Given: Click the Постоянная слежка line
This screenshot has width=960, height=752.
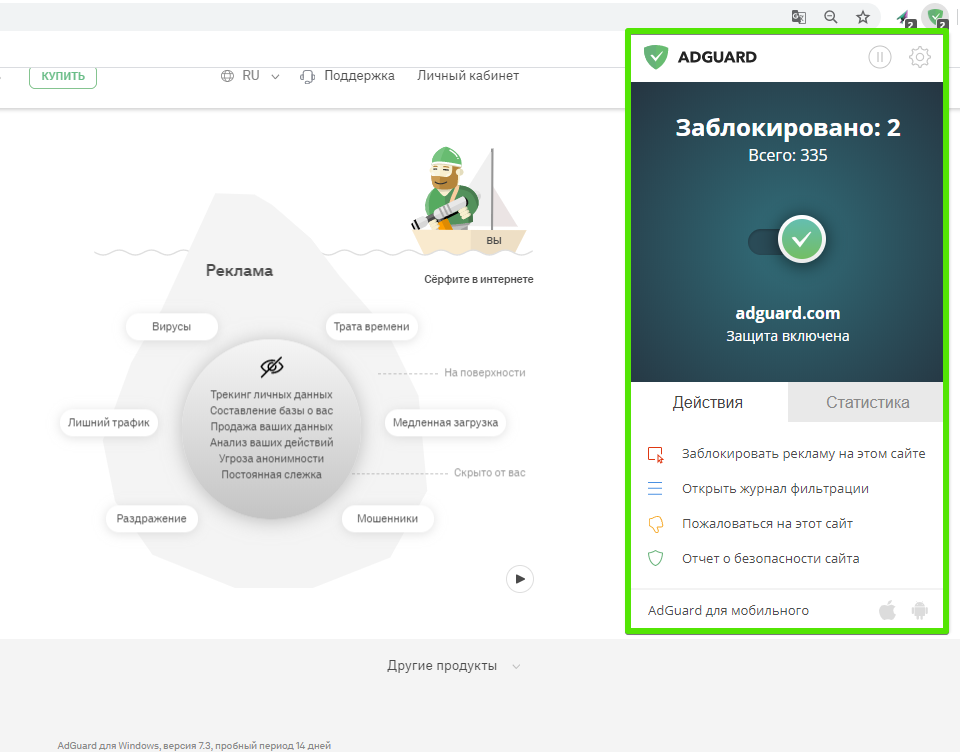Looking at the screenshot, I should point(272,475).
